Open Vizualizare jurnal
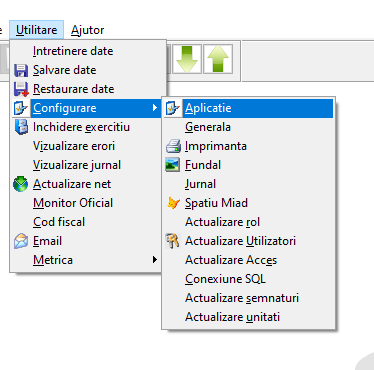374x370 pixels. coord(88,165)
